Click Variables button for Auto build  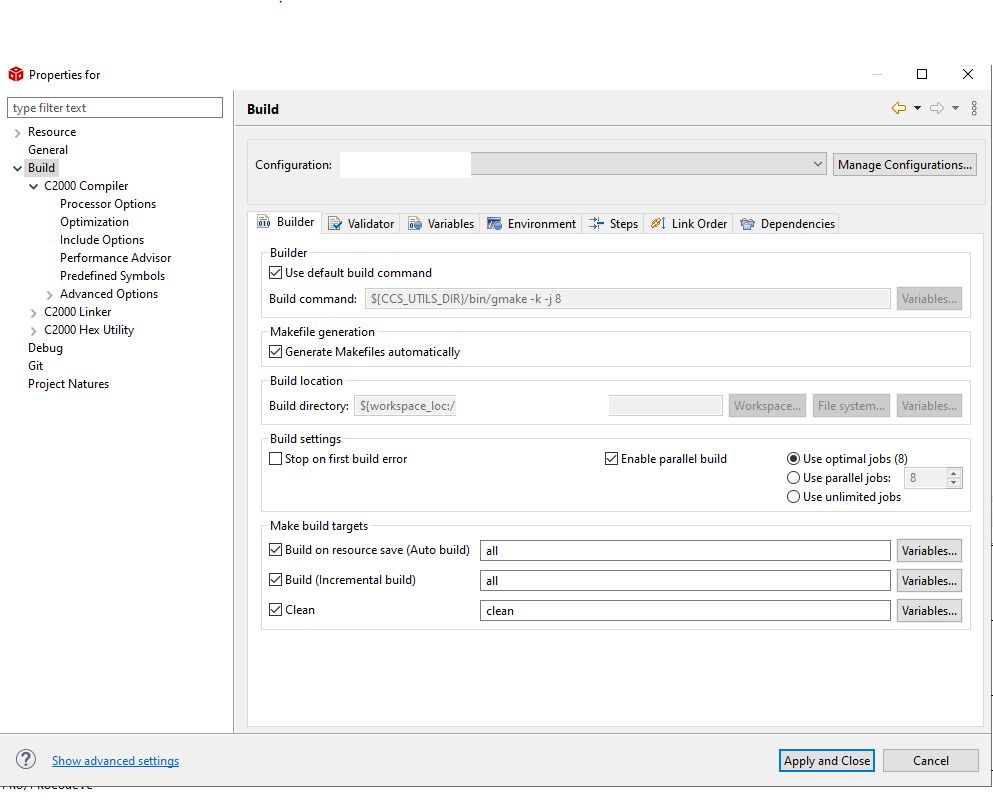click(929, 550)
